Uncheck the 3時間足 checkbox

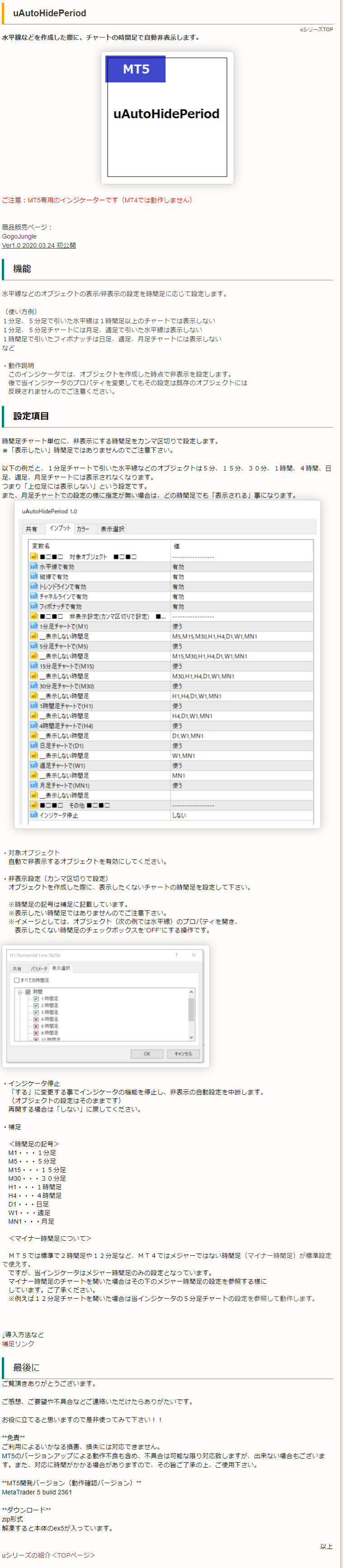36,1012
